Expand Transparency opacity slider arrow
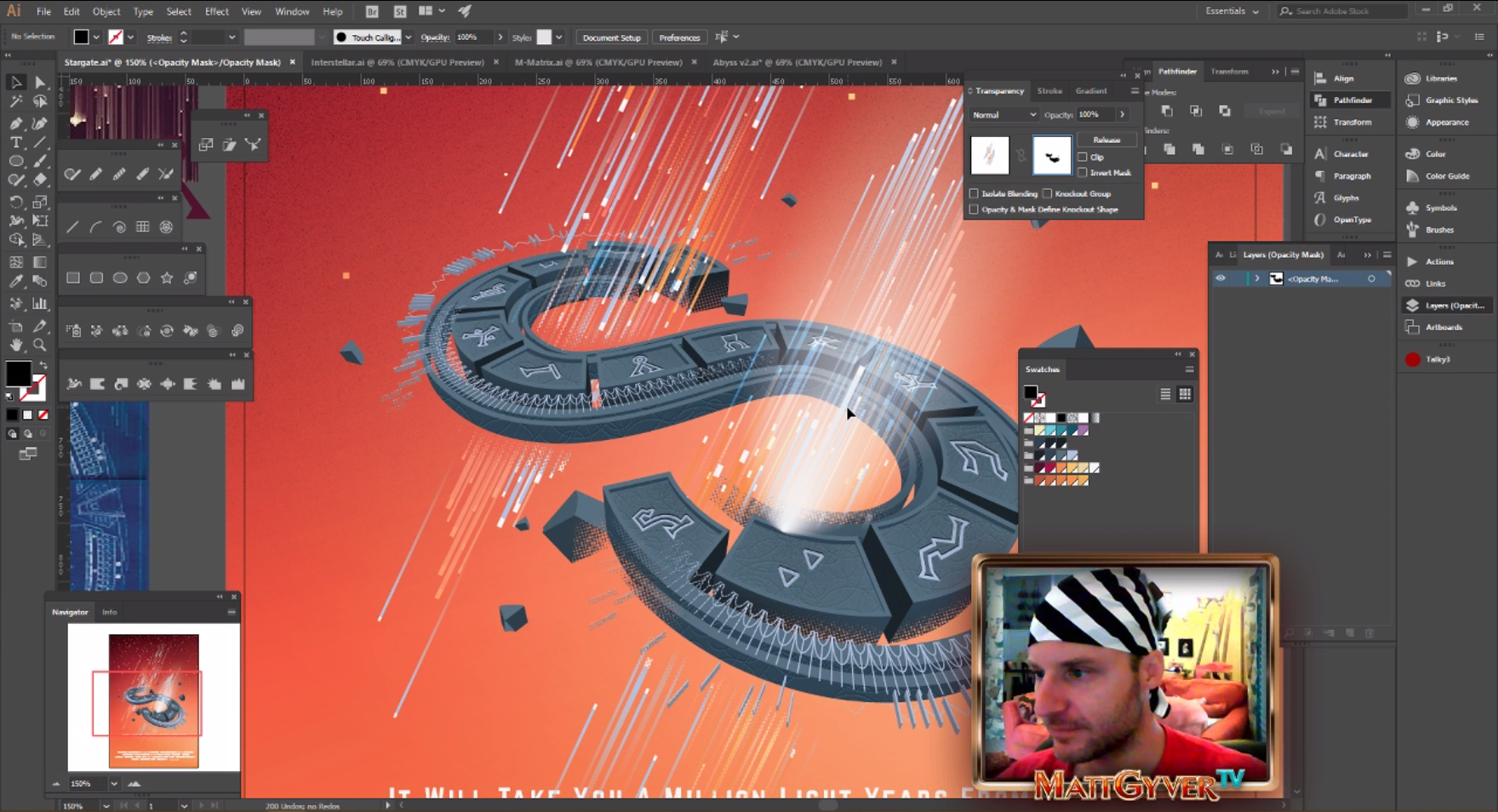 [x=1122, y=115]
